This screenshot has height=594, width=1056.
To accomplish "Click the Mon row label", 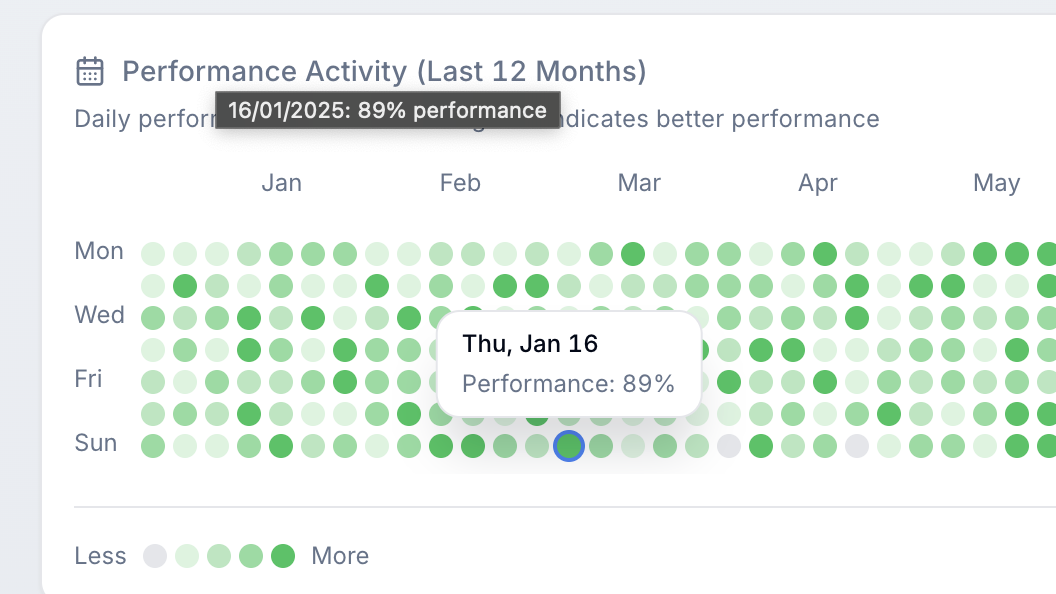I will pyautogui.click(x=99, y=251).
